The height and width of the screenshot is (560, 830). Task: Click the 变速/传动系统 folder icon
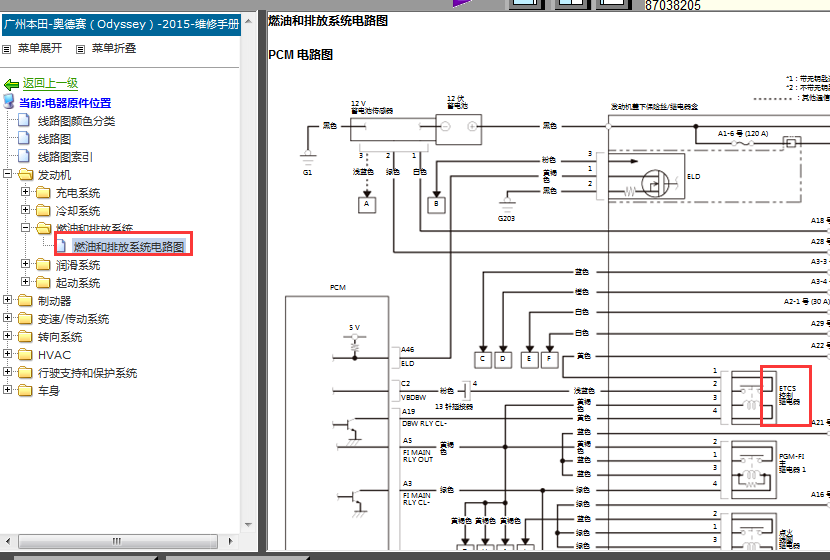pos(25,319)
